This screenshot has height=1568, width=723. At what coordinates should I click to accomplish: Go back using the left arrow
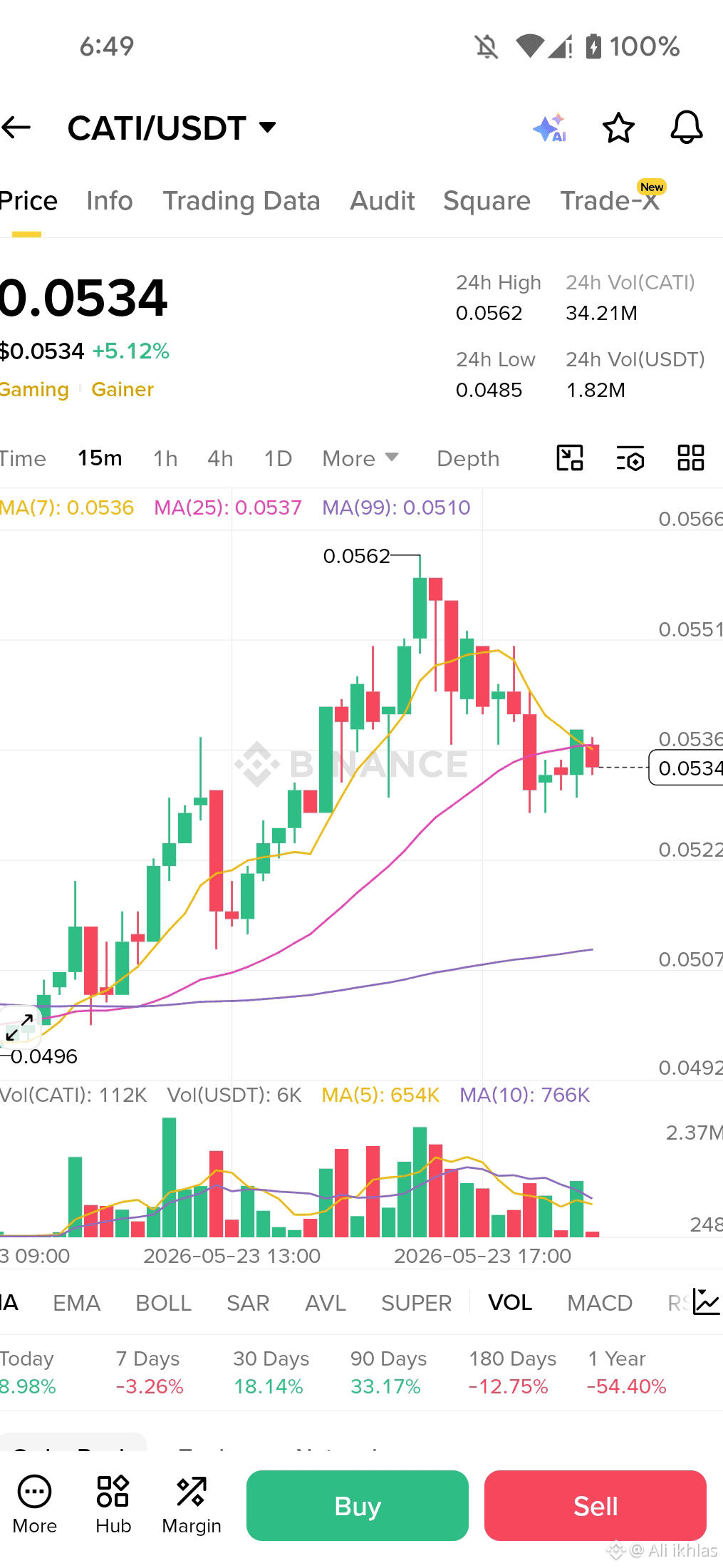pos(16,128)
